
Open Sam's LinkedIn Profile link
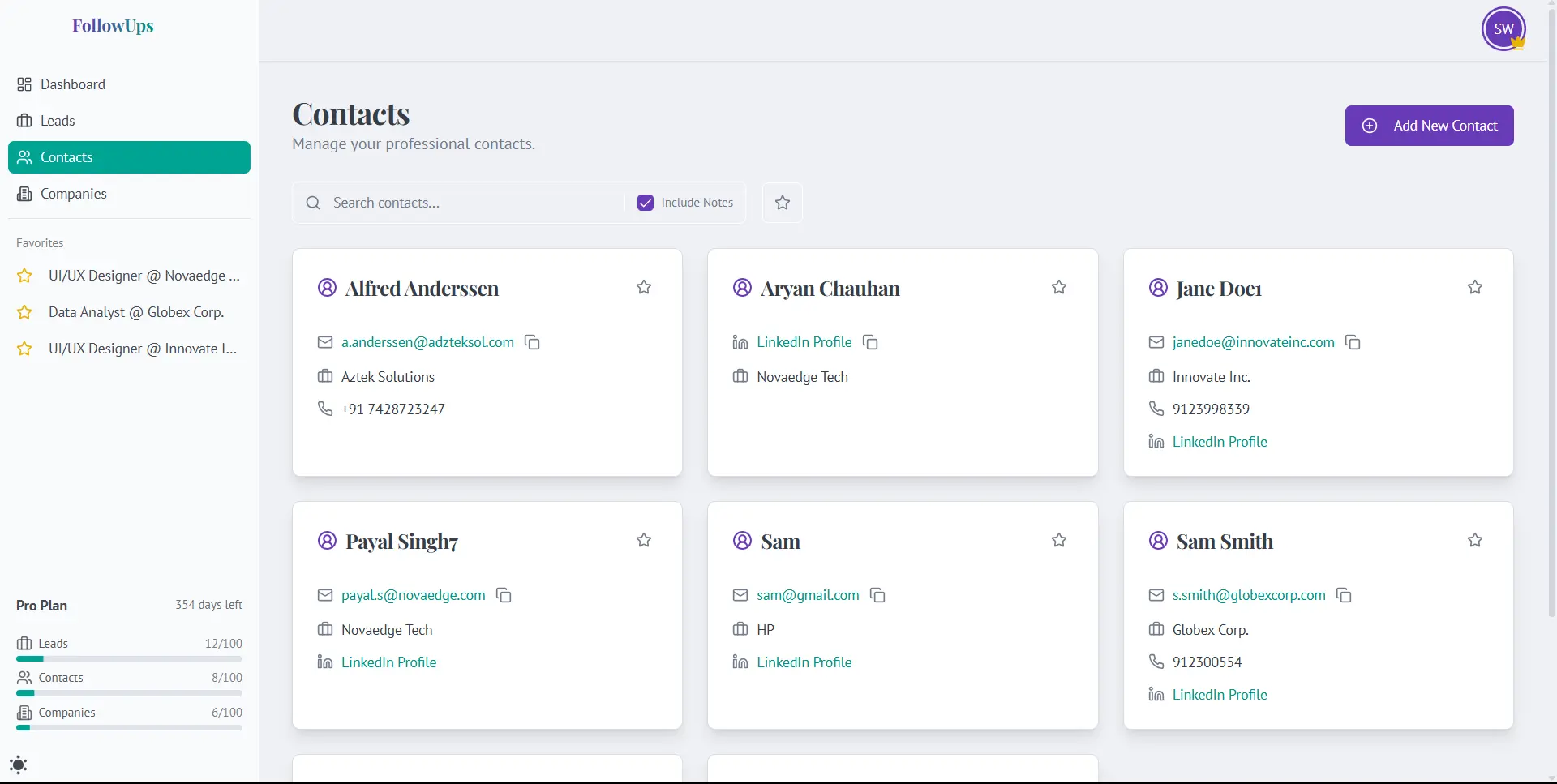click(x=804, y=662)
